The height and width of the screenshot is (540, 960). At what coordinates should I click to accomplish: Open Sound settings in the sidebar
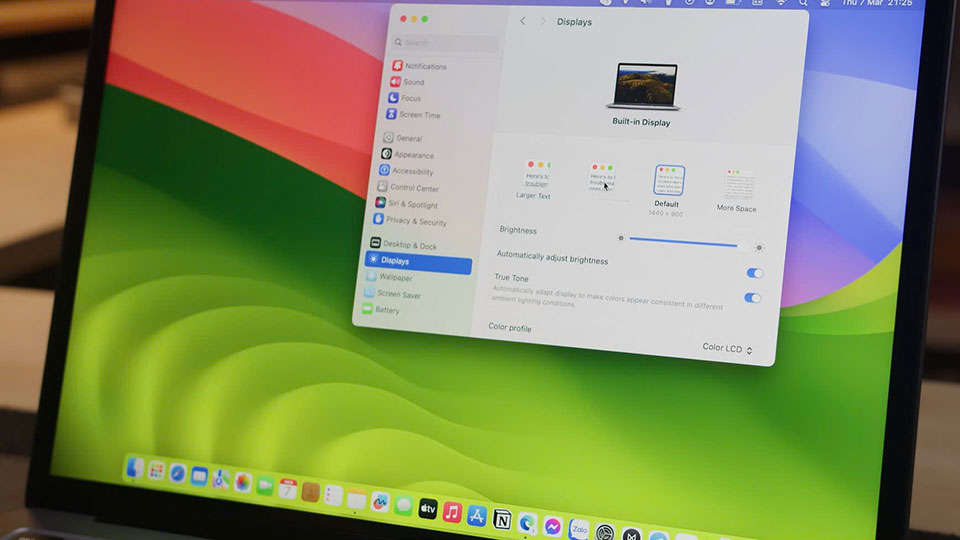408,81
